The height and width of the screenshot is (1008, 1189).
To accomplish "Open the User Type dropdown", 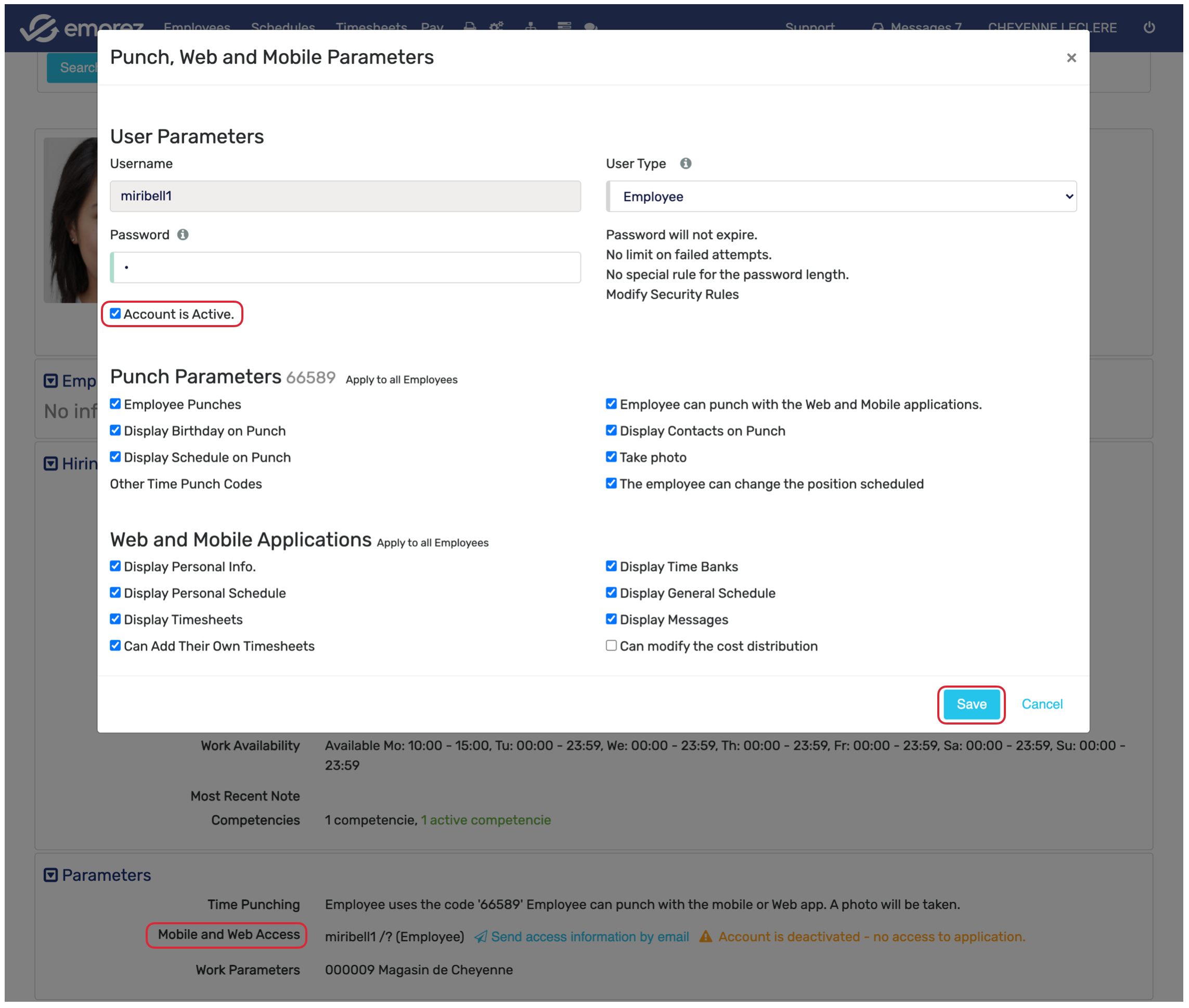I will [841, 197].
